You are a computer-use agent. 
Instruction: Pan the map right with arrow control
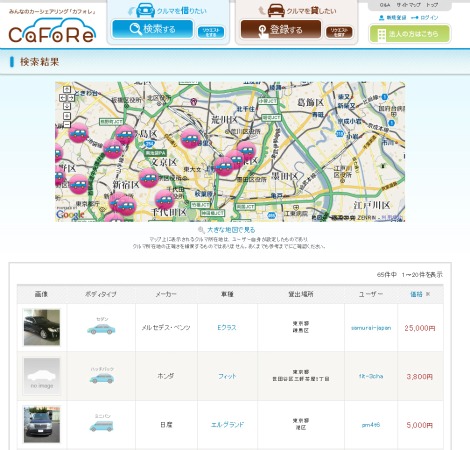(71, 98)
